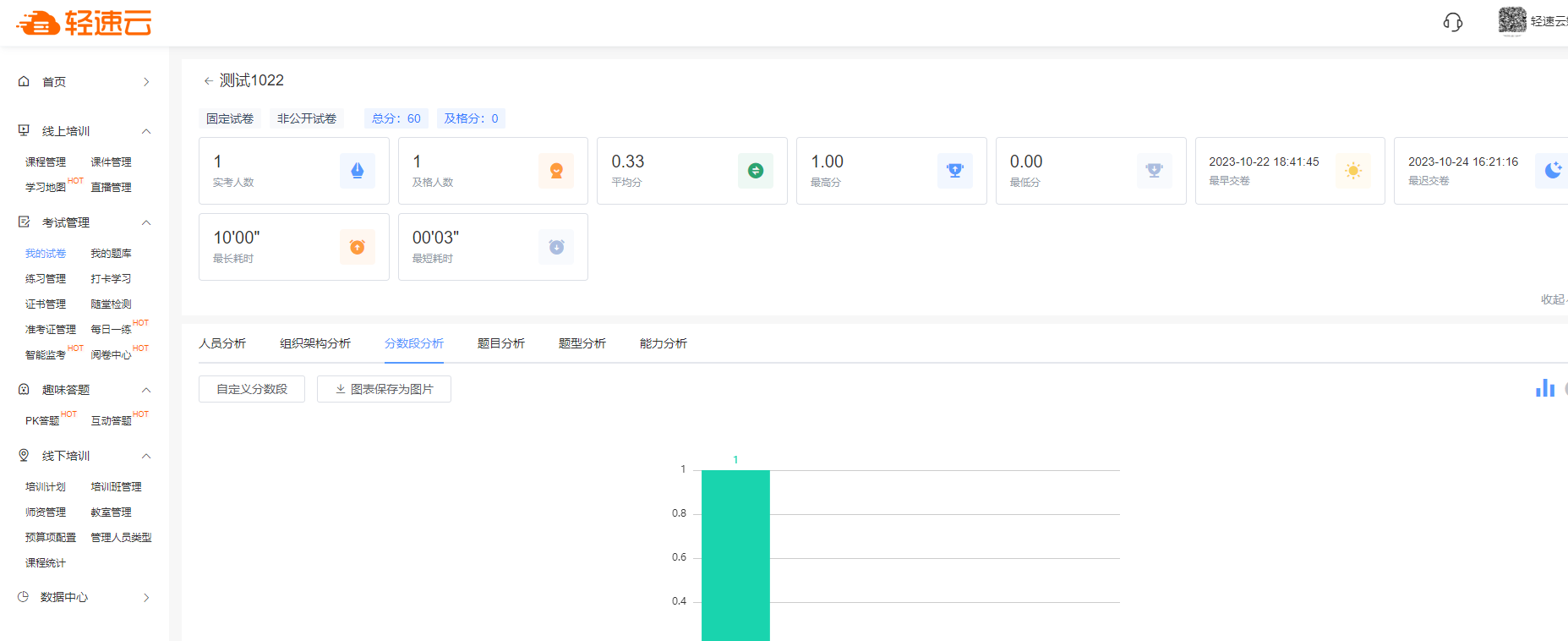This screenshot has height=641, width=1568.
Task: Switch to the 题目分析 tab
Action: [x=500, y=343]
